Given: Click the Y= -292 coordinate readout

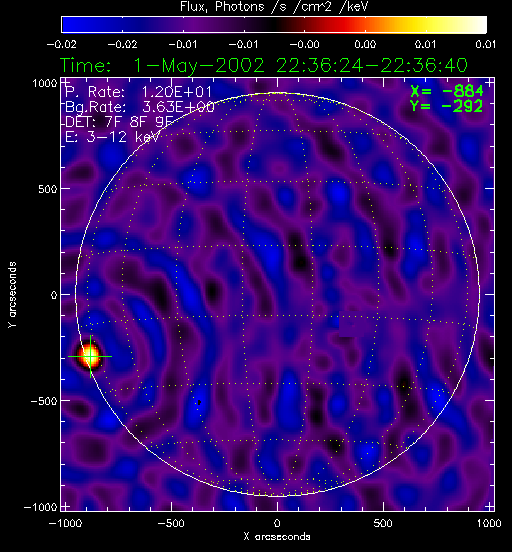Looking at the screenshot, I should 447,106.
